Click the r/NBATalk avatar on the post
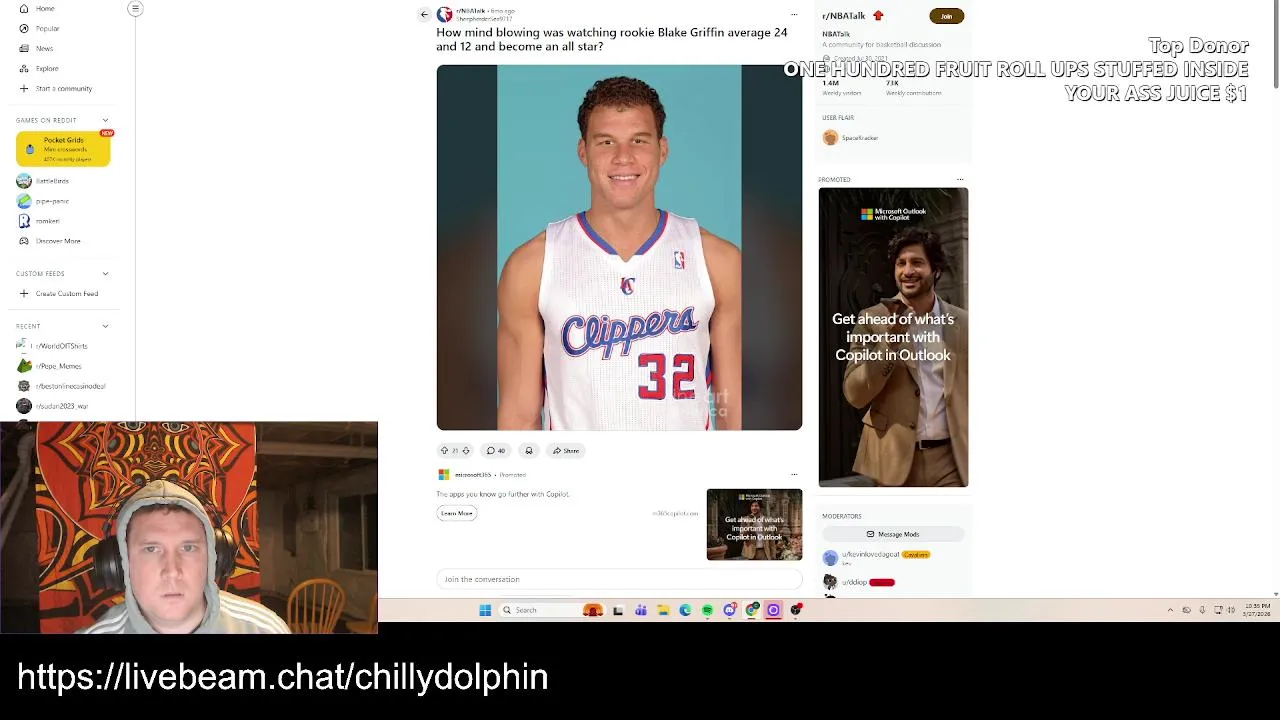The image size is (1280, 720). 444,14
